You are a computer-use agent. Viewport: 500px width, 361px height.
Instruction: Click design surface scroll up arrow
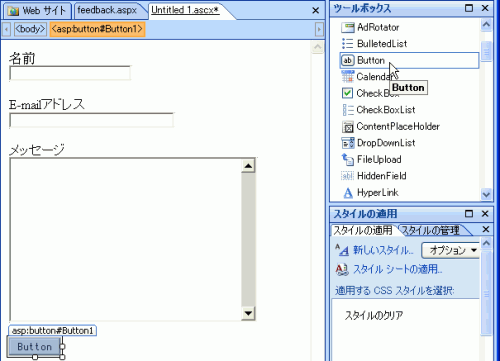pos(318,47)
